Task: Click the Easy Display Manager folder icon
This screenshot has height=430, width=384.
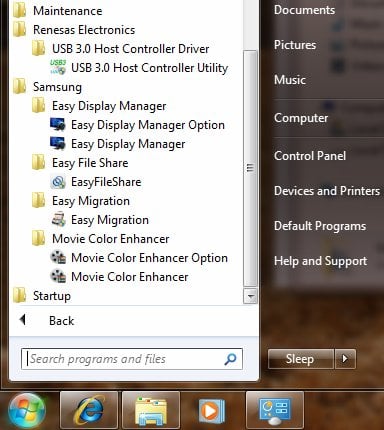Action: tap(38, 106)
